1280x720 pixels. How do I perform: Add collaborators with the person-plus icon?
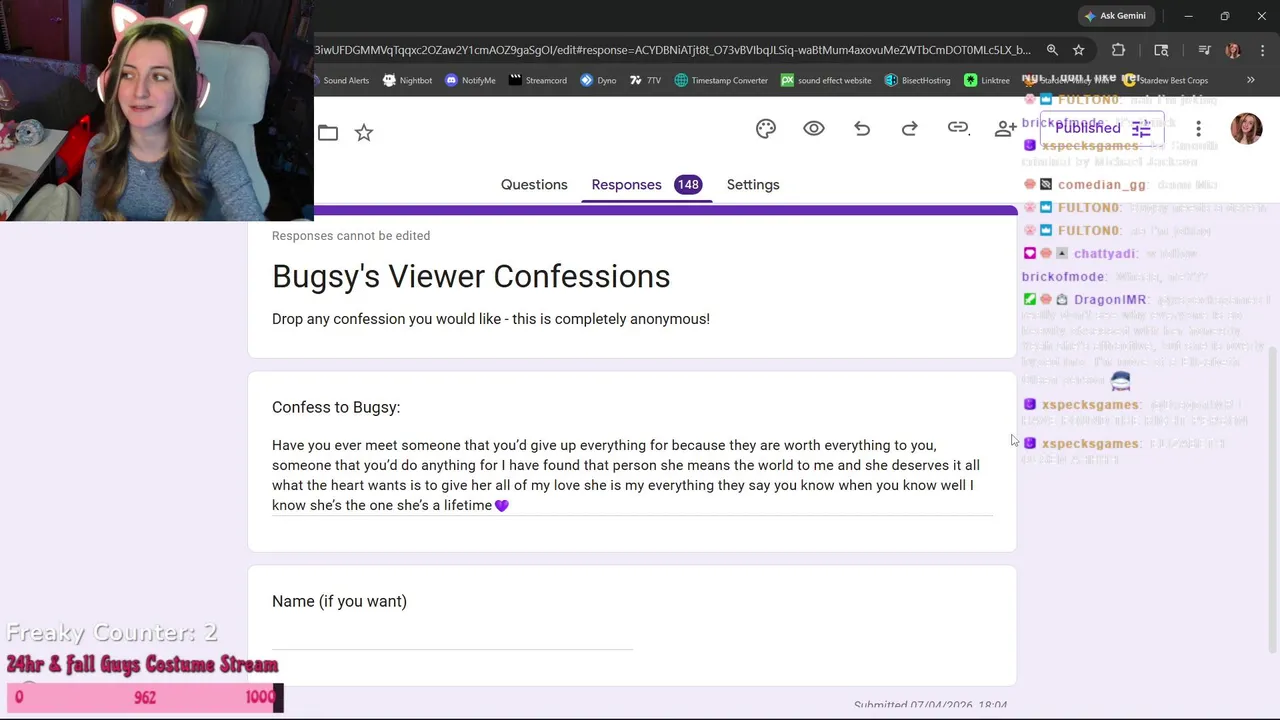pyautogui.click(x=1005, y=129)
